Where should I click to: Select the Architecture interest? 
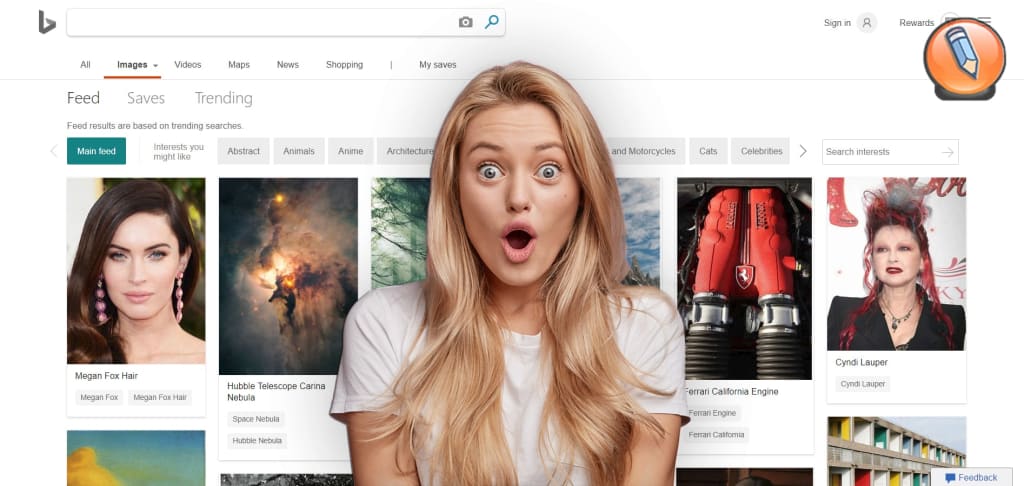[x=406, y=151]
